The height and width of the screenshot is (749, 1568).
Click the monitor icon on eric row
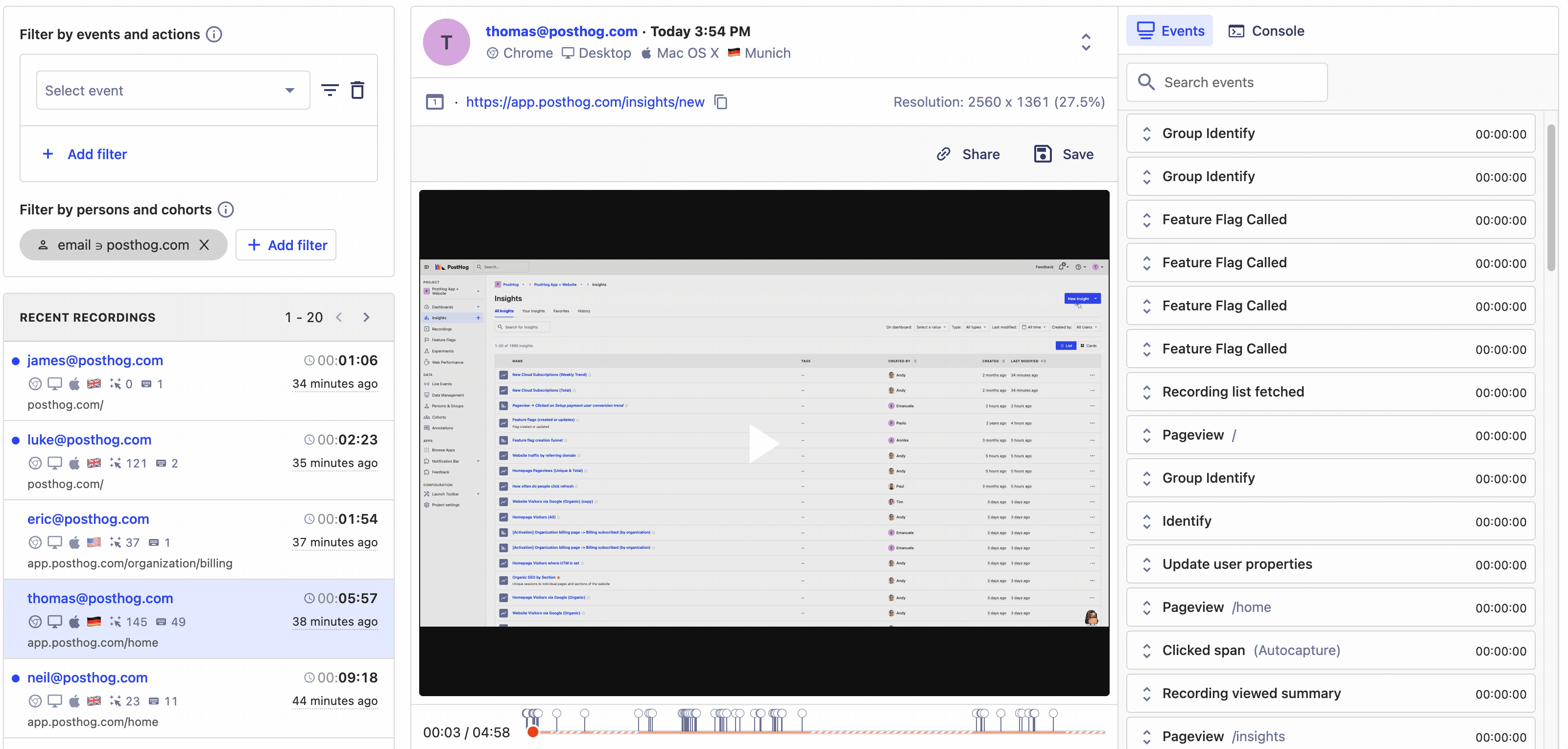point(55,542)
